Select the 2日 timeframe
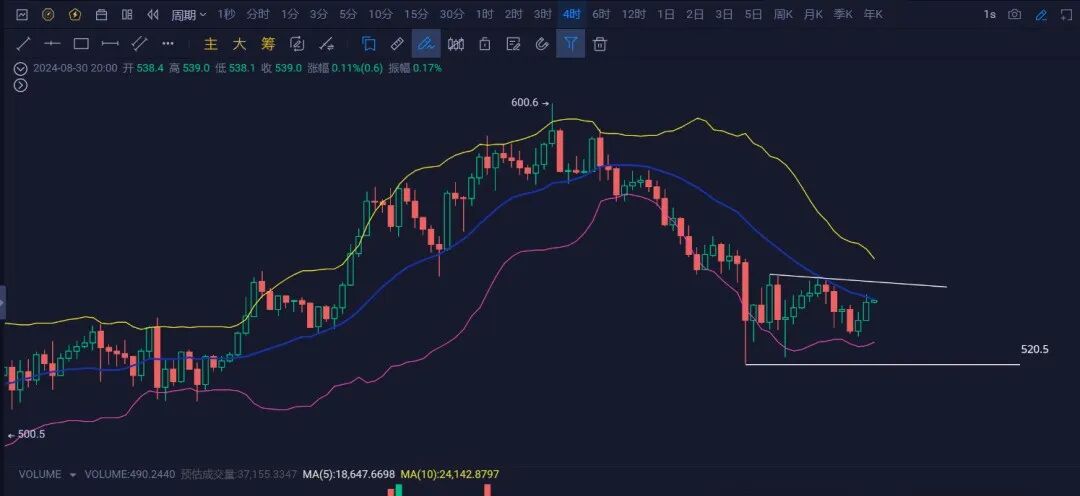Image resolution: width=1080 pixels, height=496 pixels. click(694, 14)
